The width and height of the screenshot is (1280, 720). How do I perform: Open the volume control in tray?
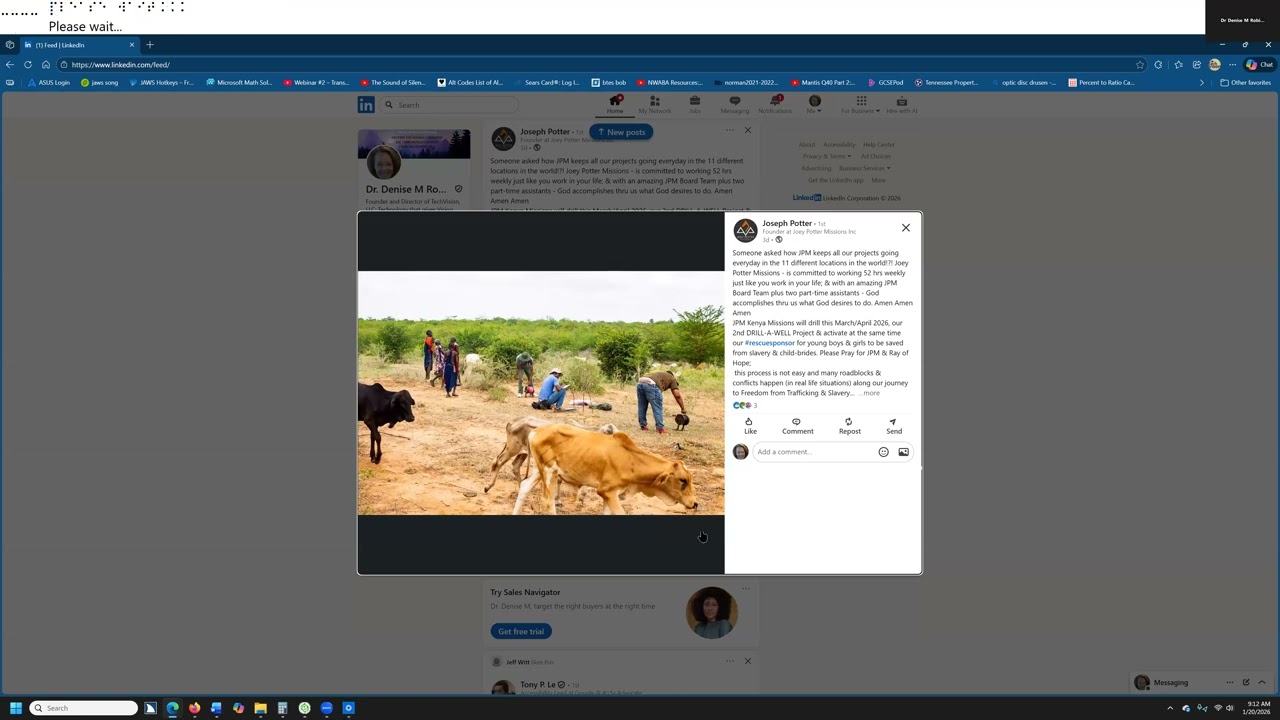[x=1230, y=708]
